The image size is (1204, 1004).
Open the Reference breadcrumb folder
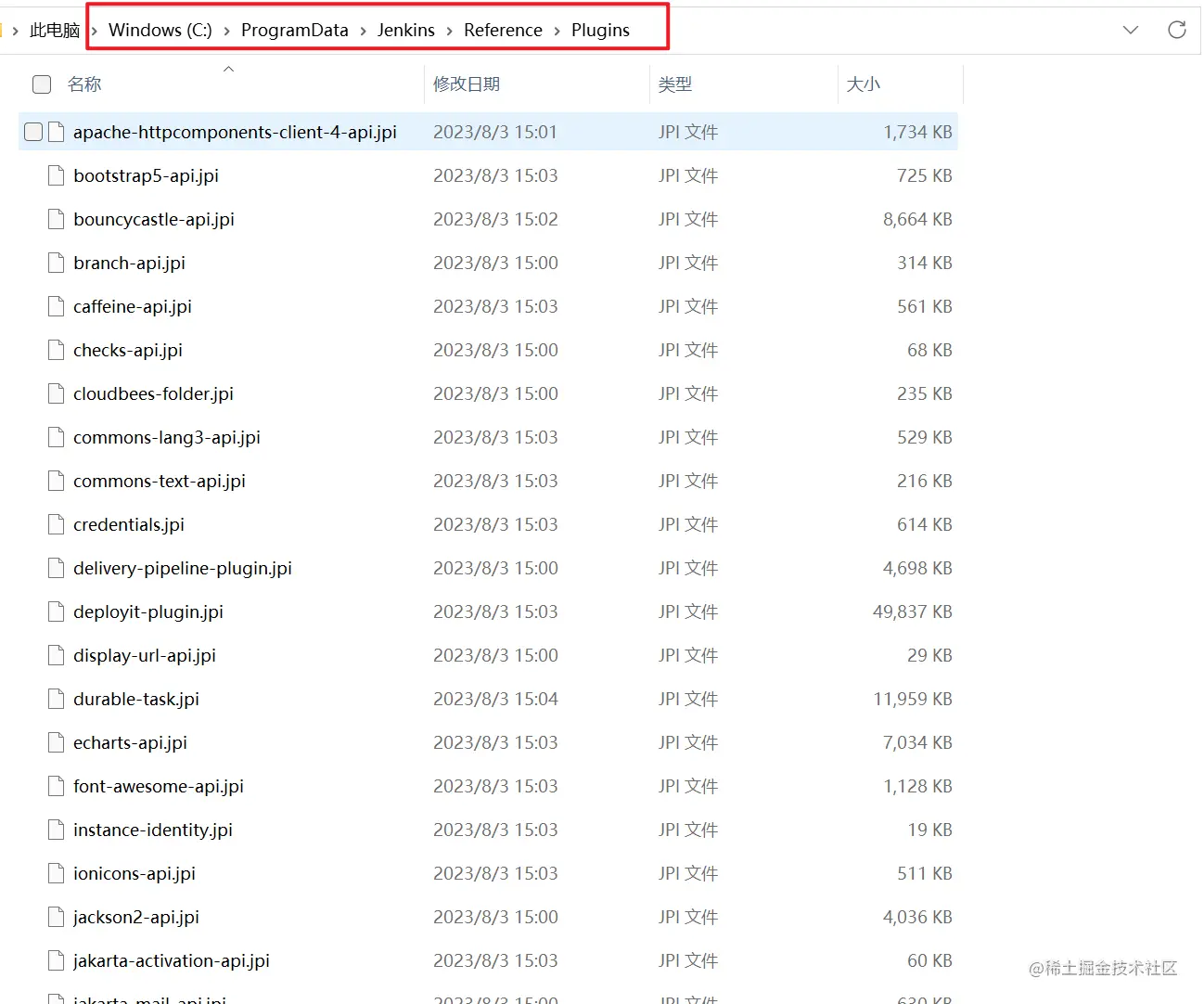click(x=503, y=30)
